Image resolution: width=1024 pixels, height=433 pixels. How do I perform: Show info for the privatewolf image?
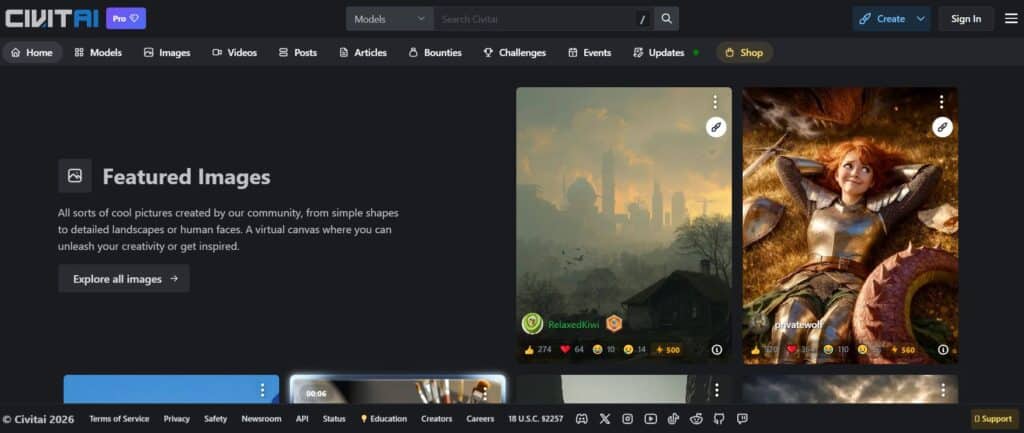coord(942,349)
